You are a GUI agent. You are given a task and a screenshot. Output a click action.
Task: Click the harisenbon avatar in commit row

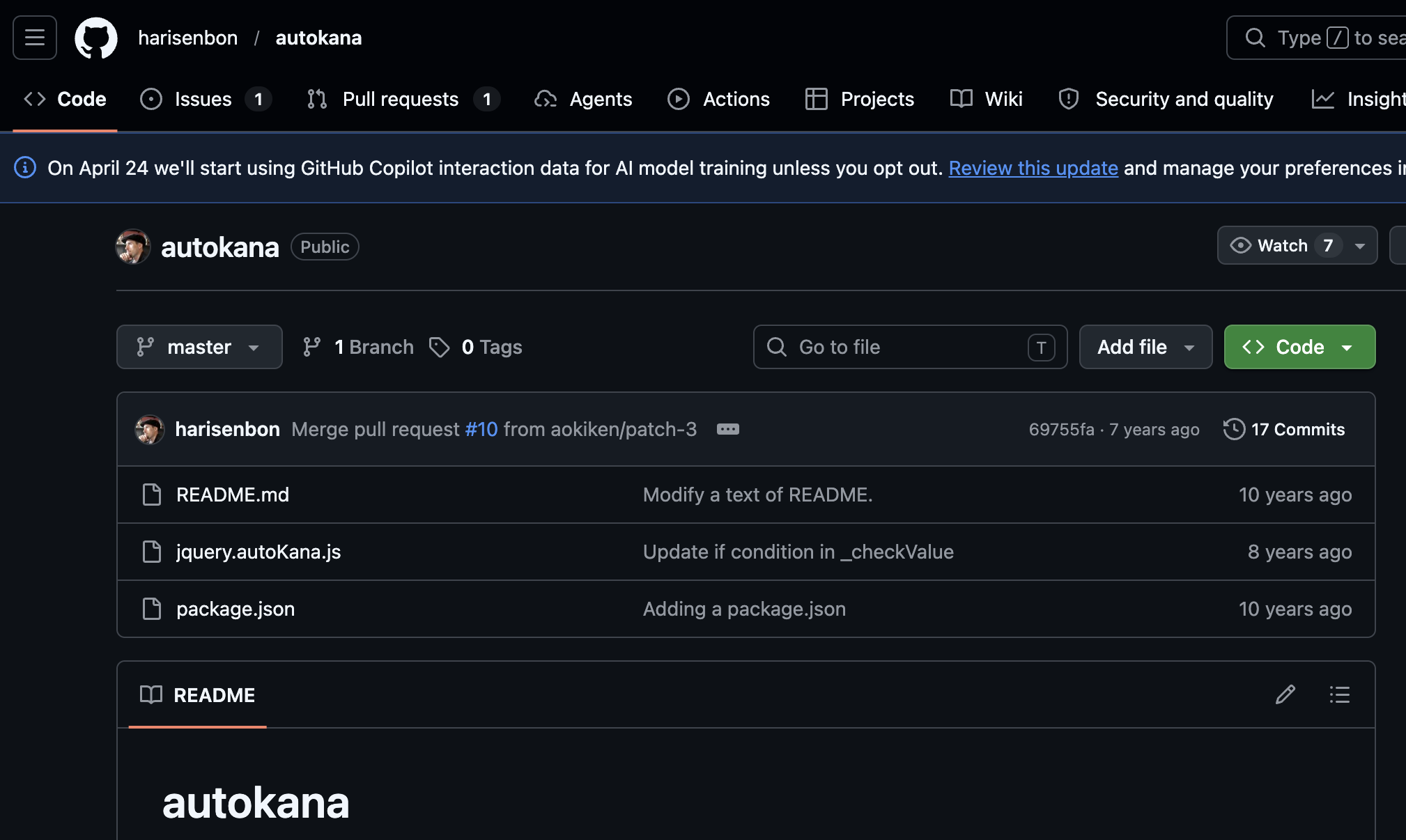(x=150, y=429)
